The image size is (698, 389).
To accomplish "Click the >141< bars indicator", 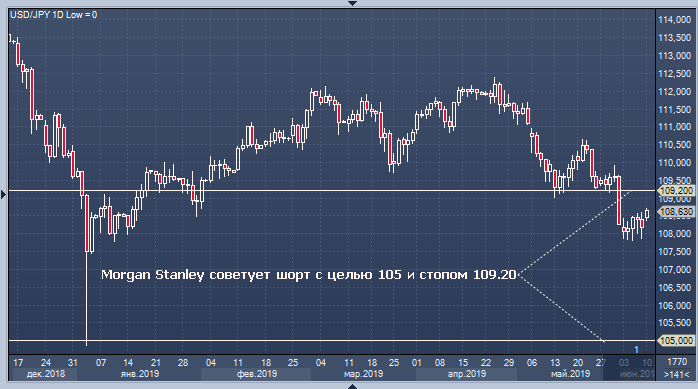I will [x=677, y=374].
